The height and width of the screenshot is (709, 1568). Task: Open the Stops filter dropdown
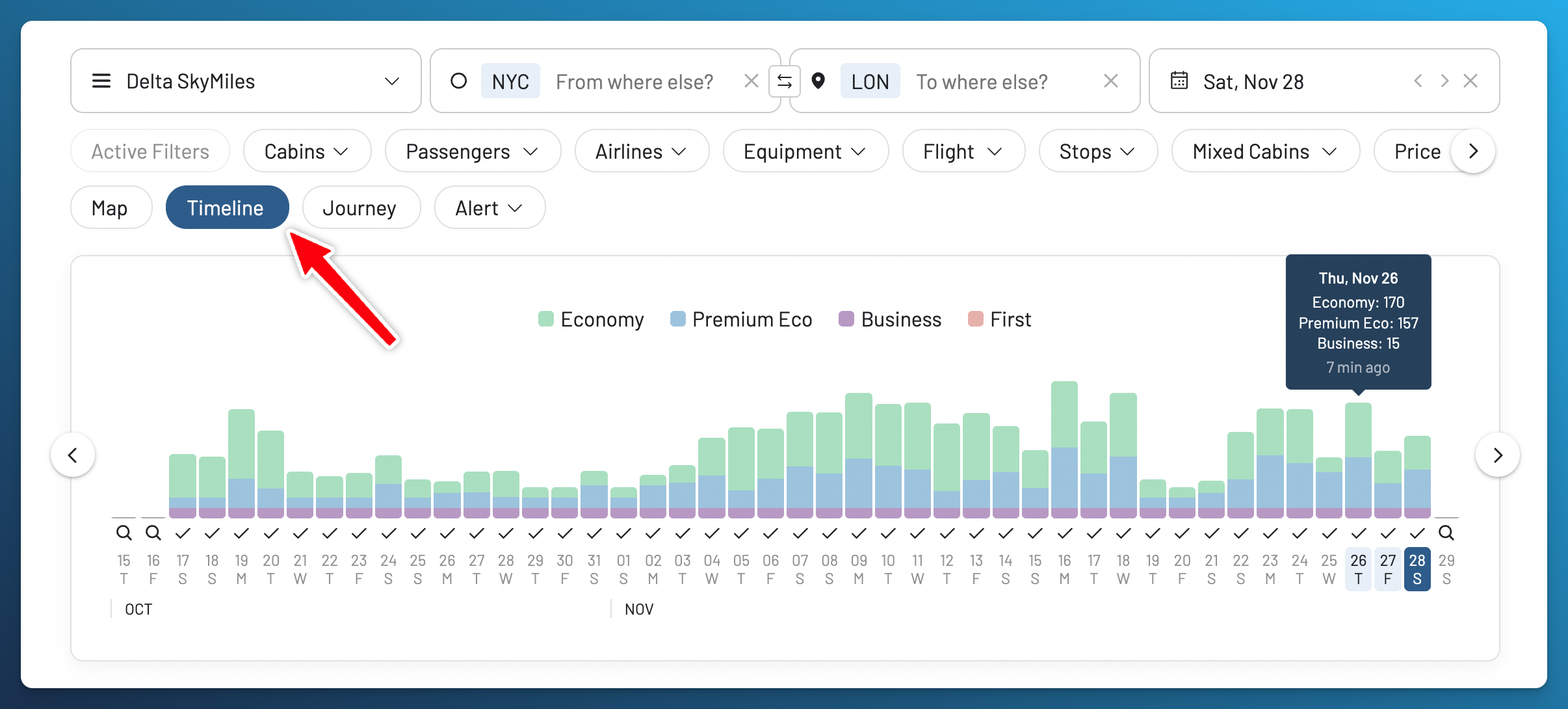coord(1098,152)
